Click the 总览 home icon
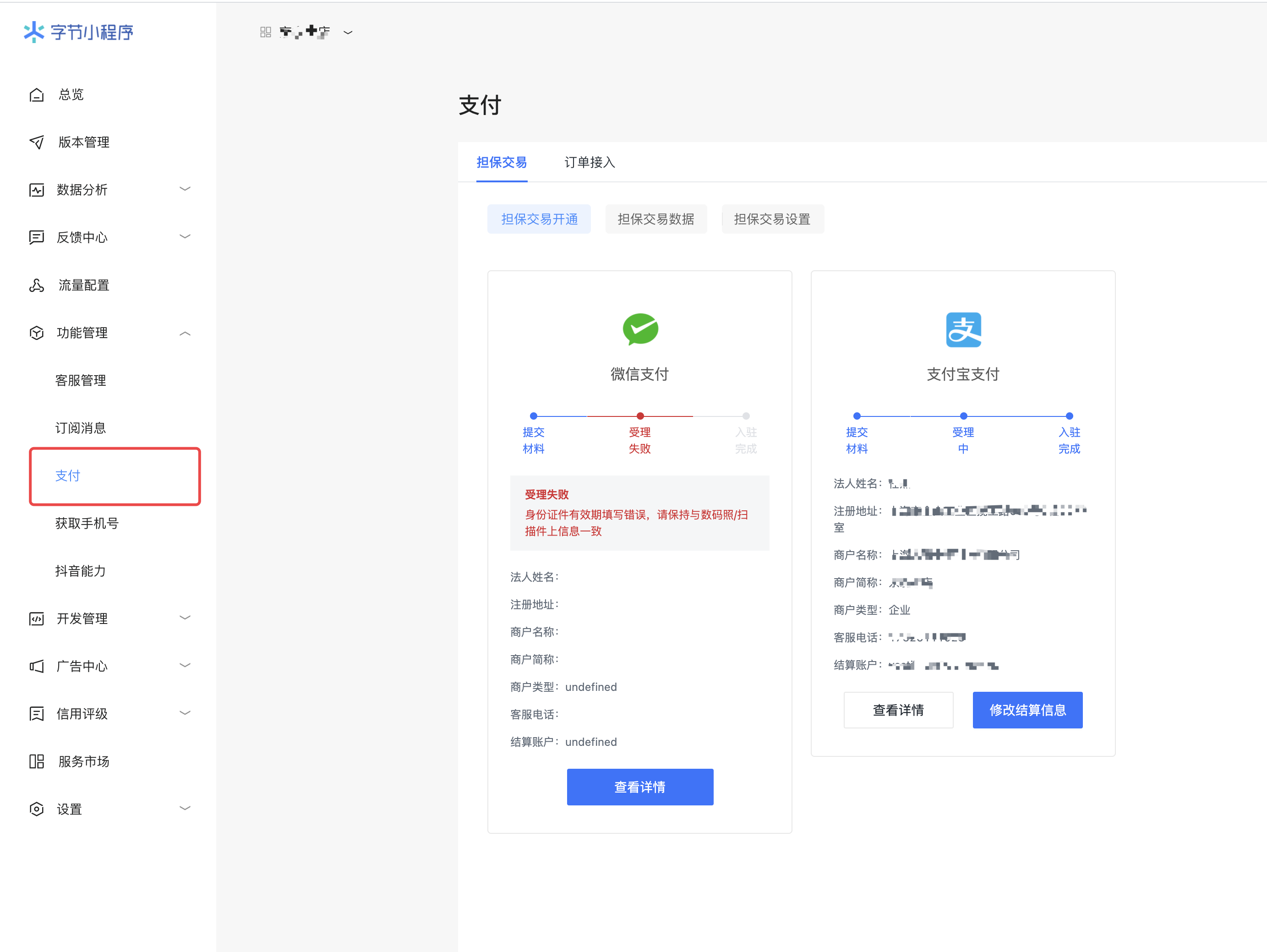Viewport: 1267px width, 952px height. point(37,94)
